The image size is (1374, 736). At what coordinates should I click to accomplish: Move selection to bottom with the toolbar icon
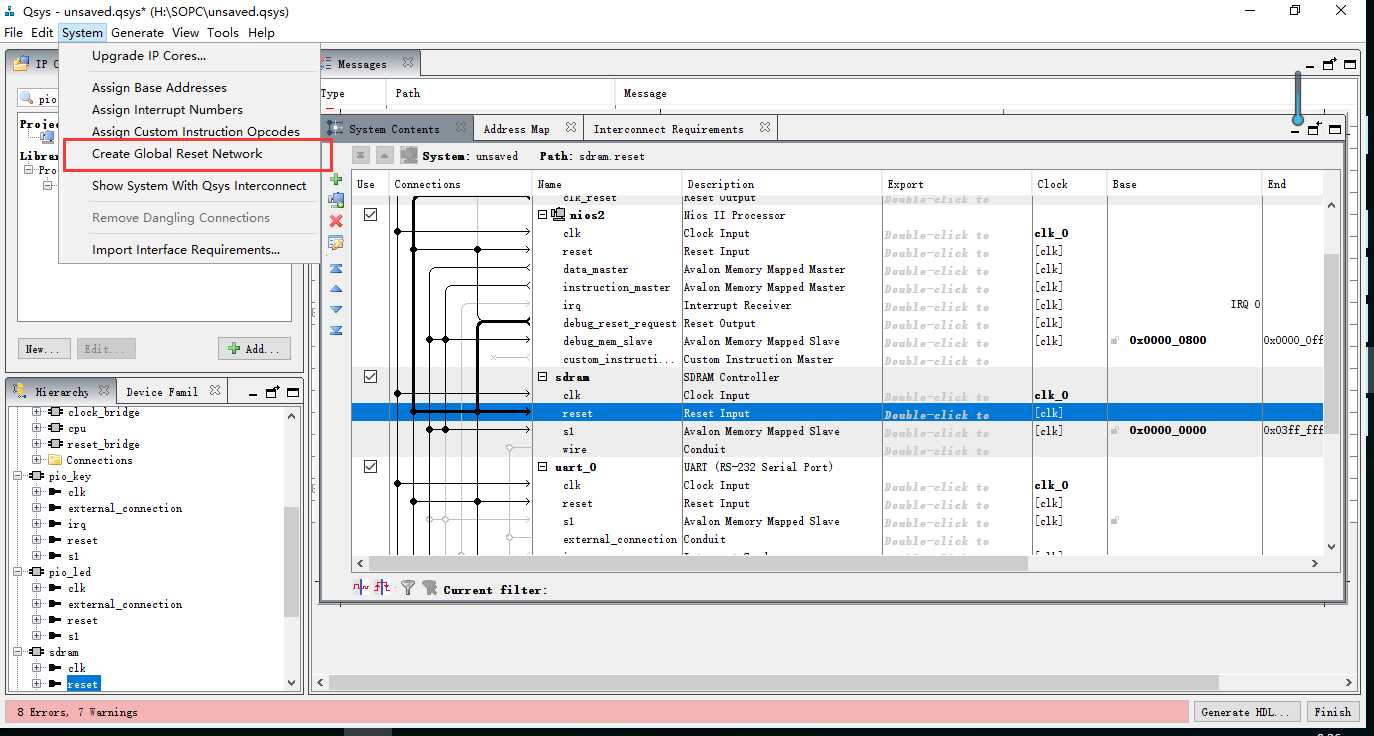coord(336,330)
